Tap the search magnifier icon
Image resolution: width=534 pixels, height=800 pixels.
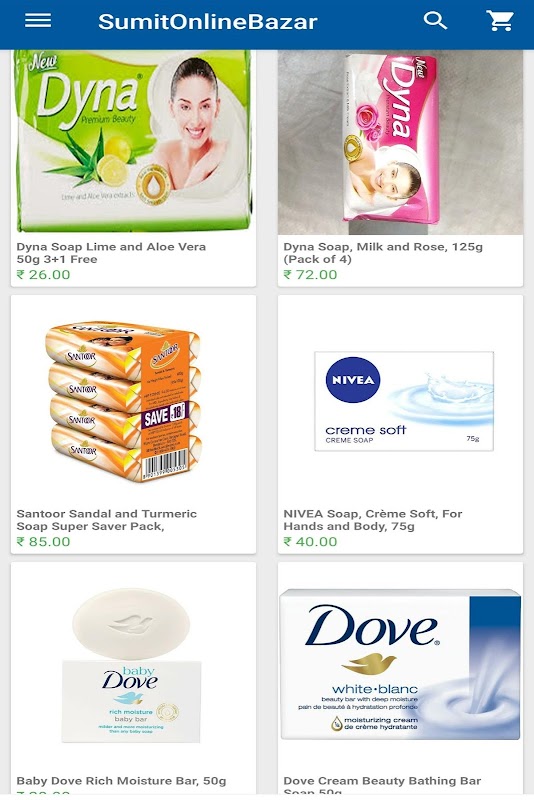click(435, 21)
